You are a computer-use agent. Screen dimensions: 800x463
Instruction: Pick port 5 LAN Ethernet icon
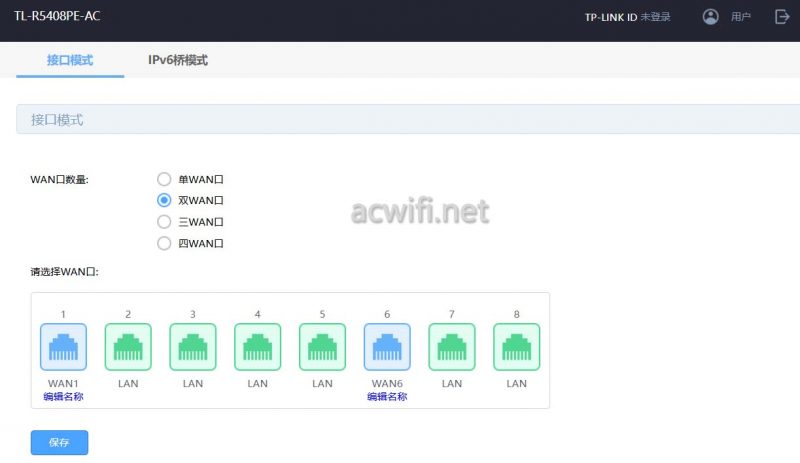click(x=322, y=347)
